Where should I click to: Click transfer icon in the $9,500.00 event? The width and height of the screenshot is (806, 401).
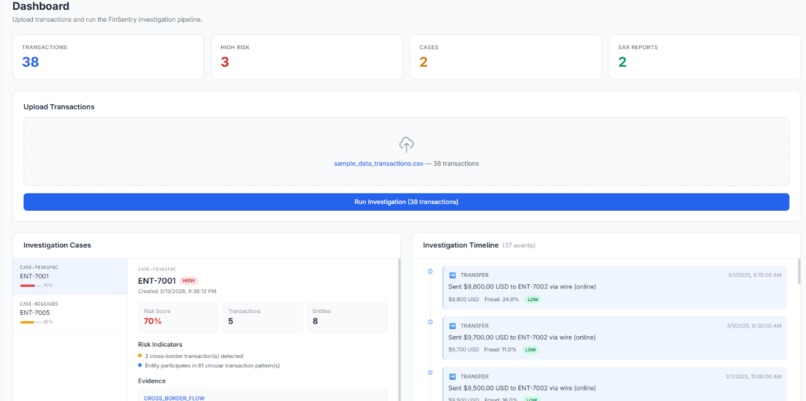453,377
